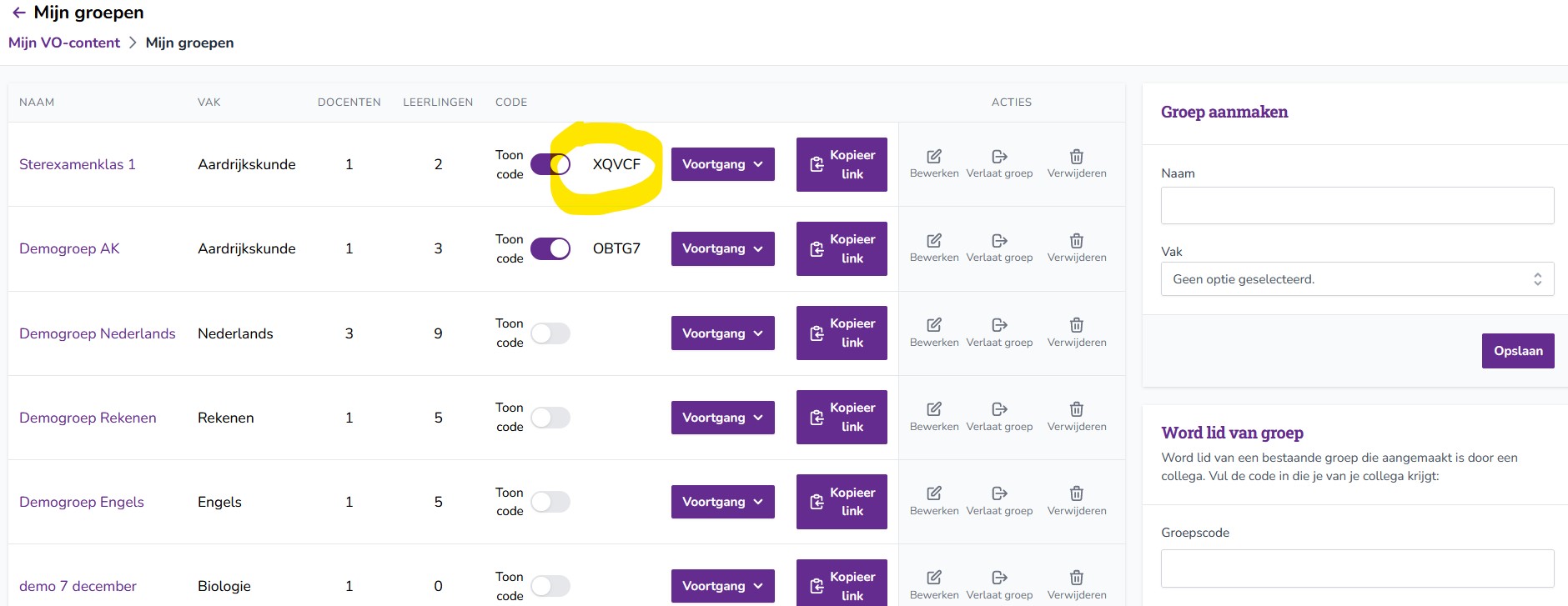Turn off Toon code for Demogroep AK

tap(550, 248)
